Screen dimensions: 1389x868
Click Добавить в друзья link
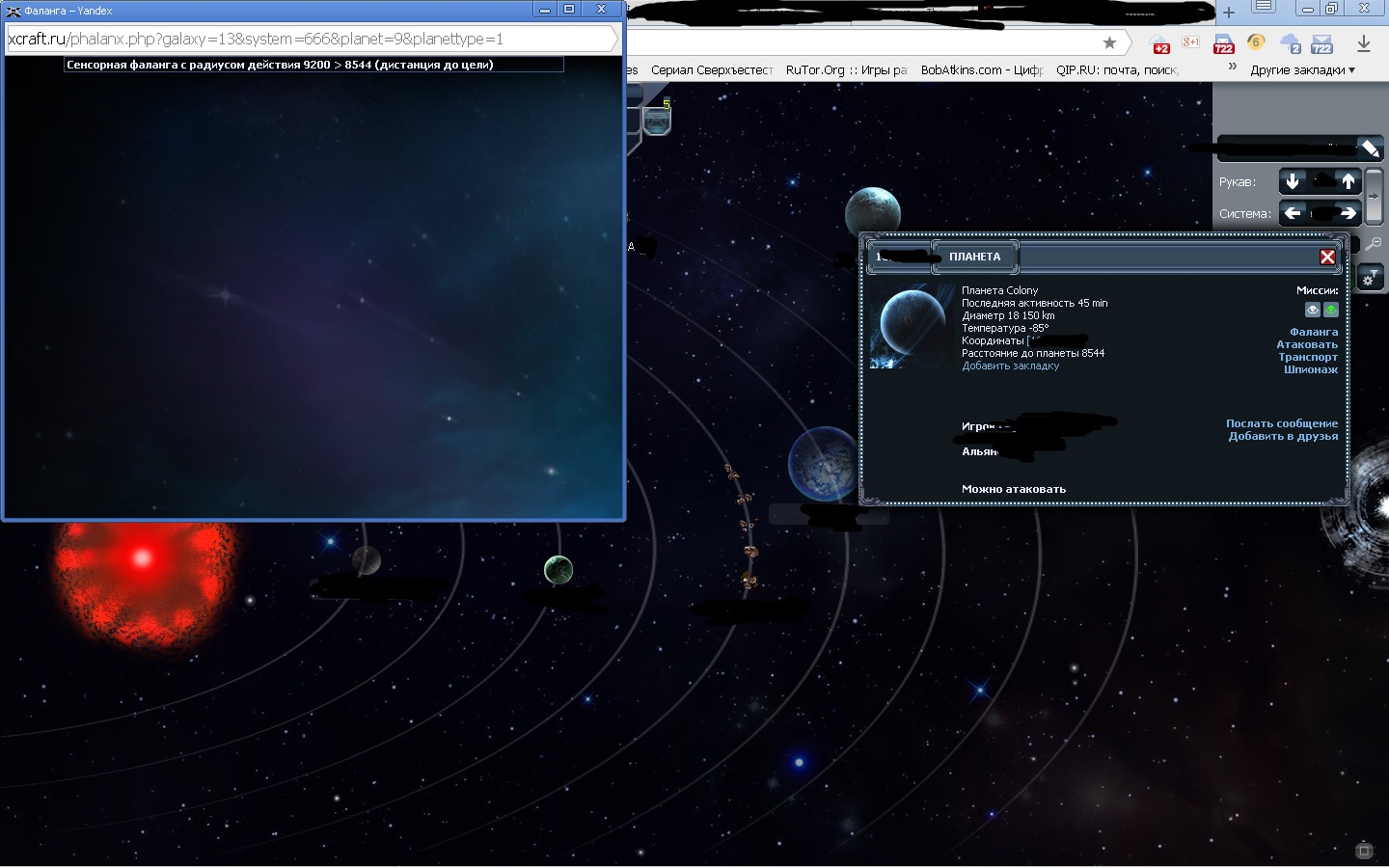pos(1283,436)
